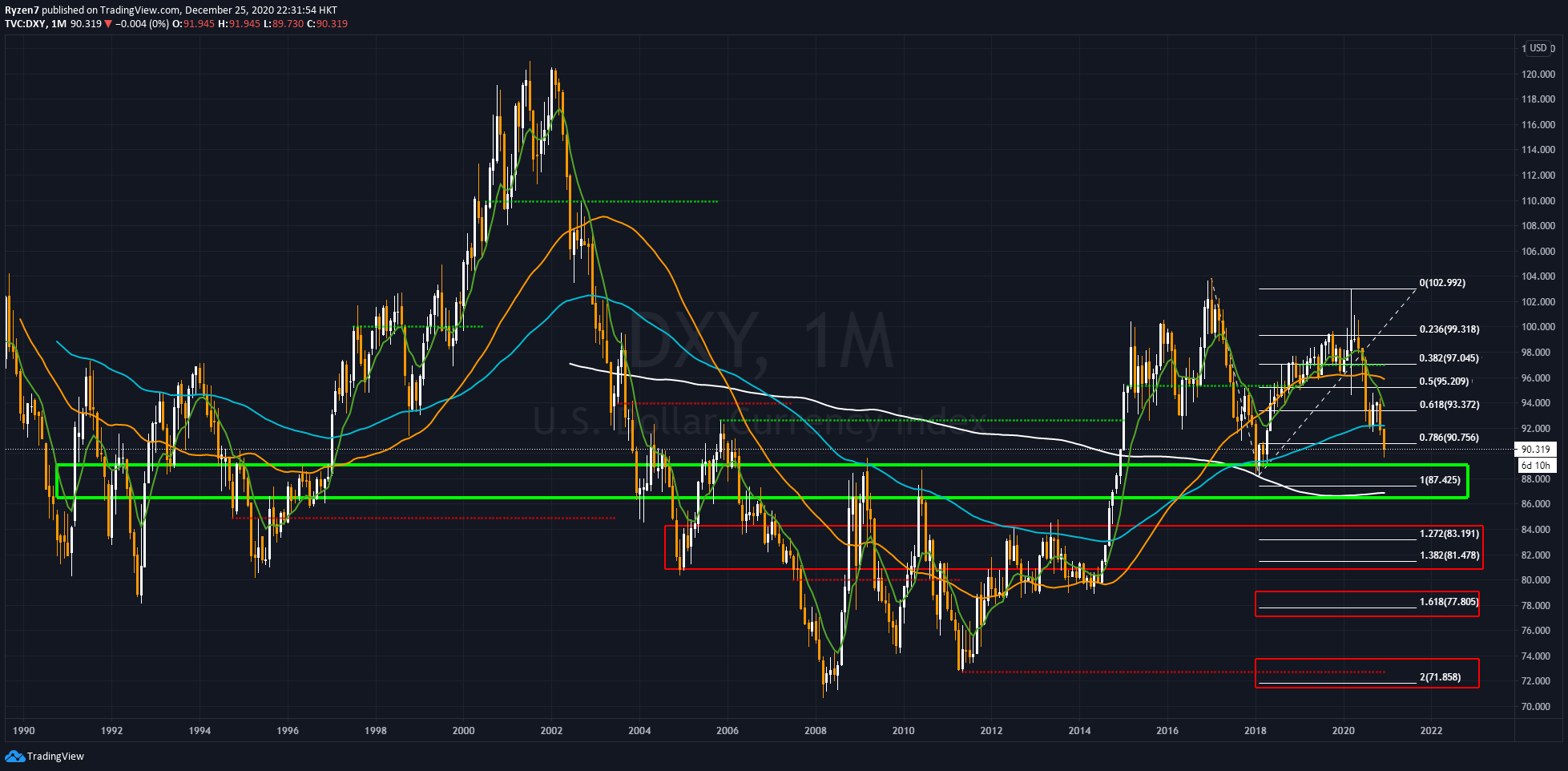
Task: Click the 2022 label on time axis
Action: (x=1432, y=731)
